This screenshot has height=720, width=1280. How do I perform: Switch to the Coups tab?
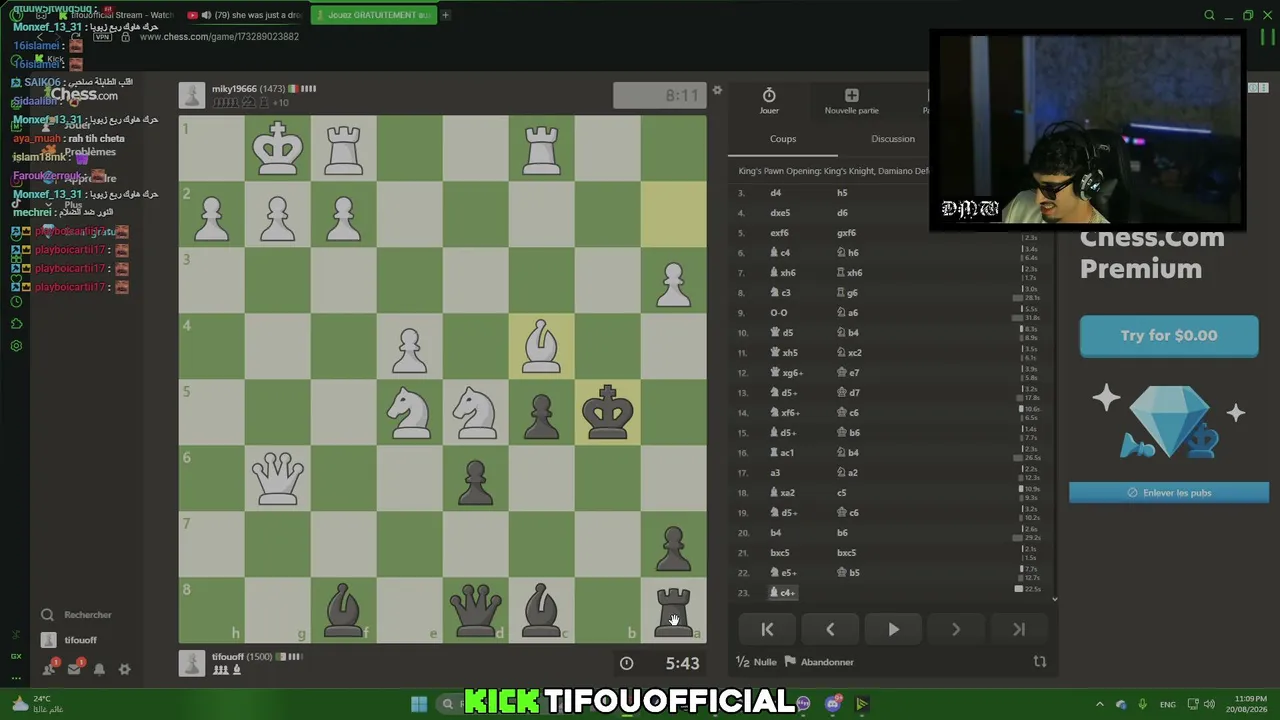[783, 139]
